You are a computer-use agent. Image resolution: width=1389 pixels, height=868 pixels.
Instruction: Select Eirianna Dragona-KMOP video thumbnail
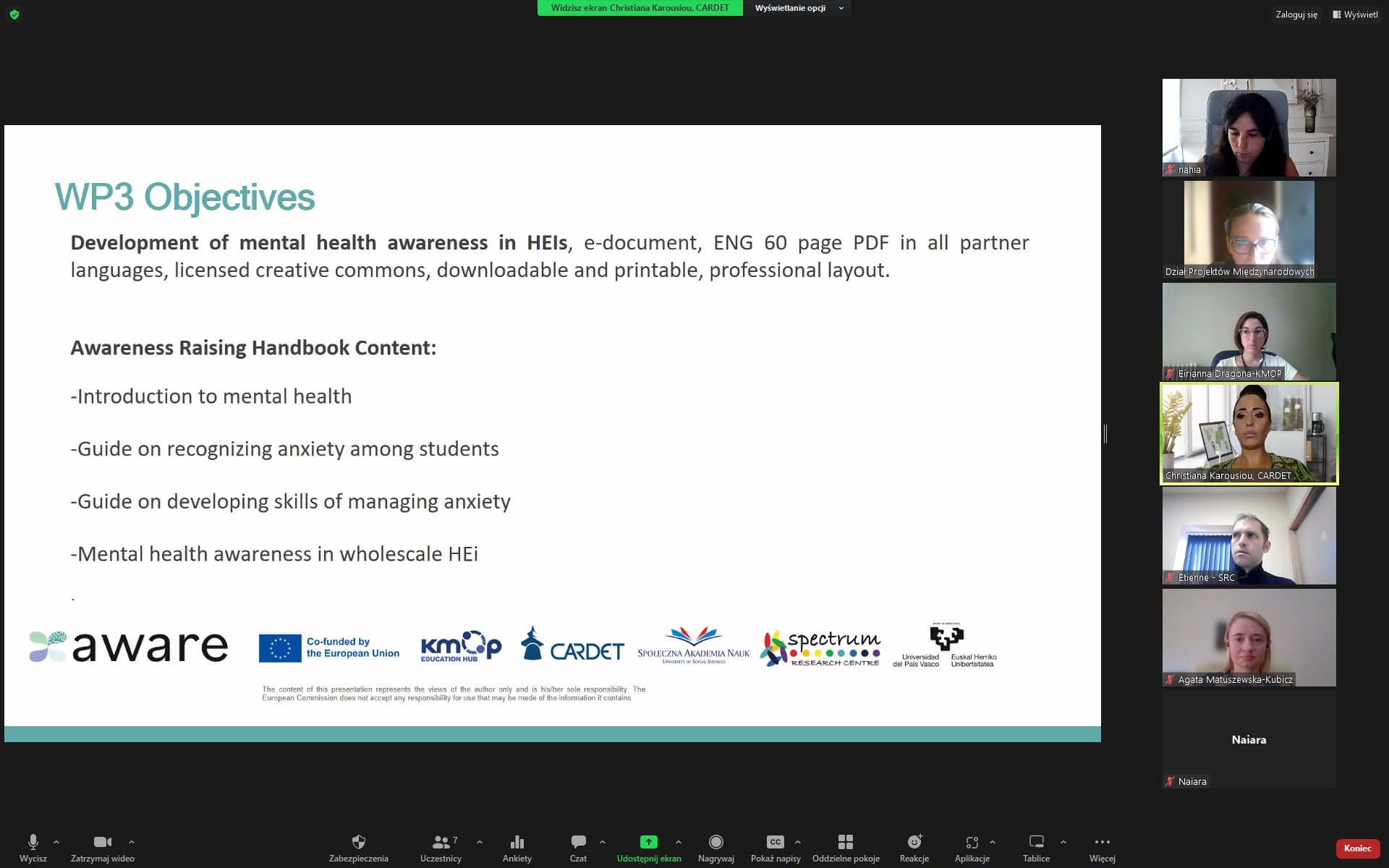1249,331
